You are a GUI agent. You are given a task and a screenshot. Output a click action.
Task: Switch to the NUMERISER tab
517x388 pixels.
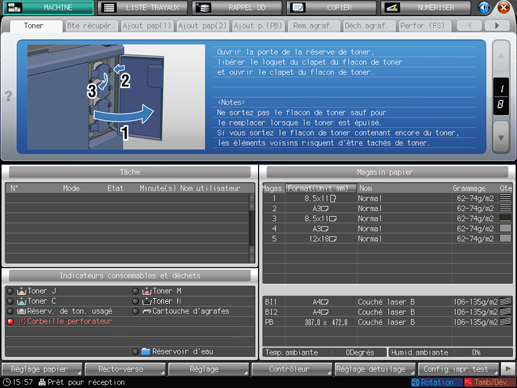click(426, 7)
